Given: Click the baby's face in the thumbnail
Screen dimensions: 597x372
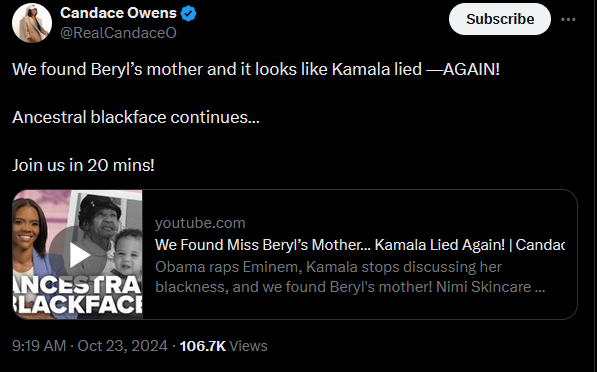Looking at the screenshot, I should coord(128,251).
